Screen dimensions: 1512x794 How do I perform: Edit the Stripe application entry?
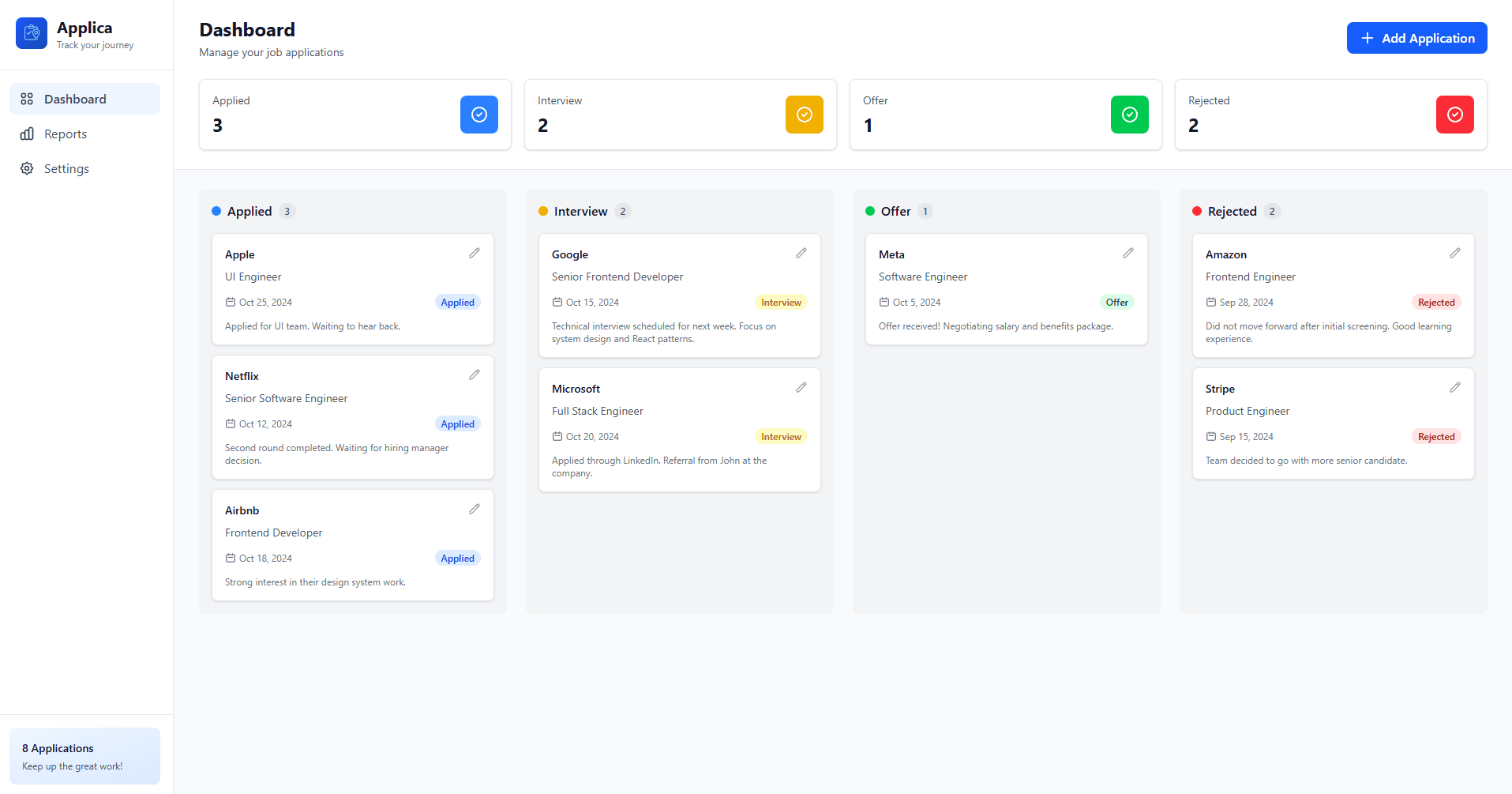1454,387
